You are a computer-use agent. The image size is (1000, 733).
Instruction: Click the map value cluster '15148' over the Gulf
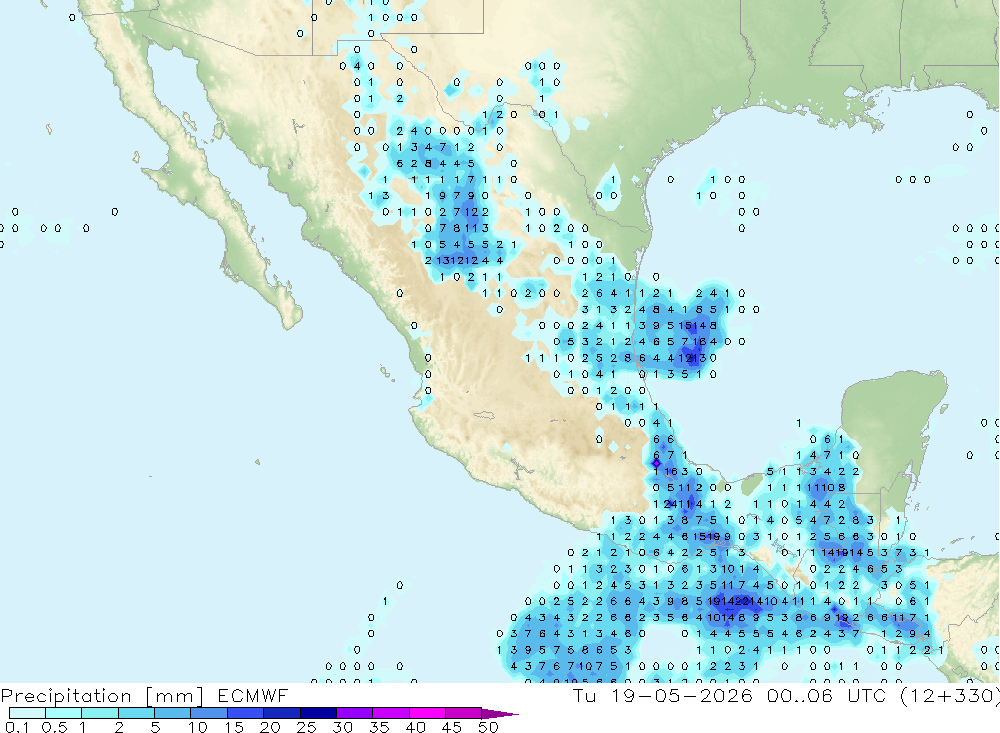[698, 325]
